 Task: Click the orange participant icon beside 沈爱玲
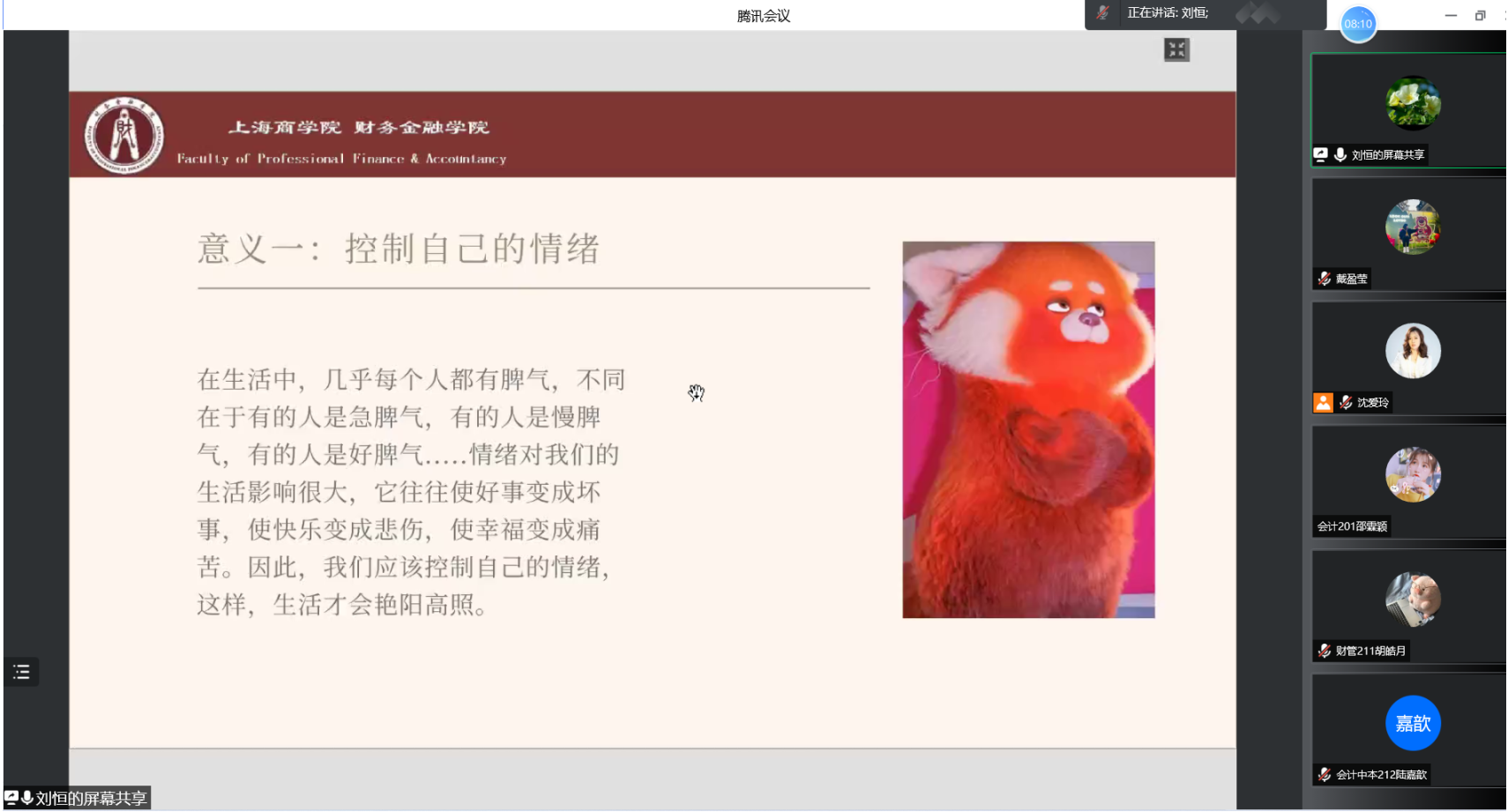coord(1323,403)
